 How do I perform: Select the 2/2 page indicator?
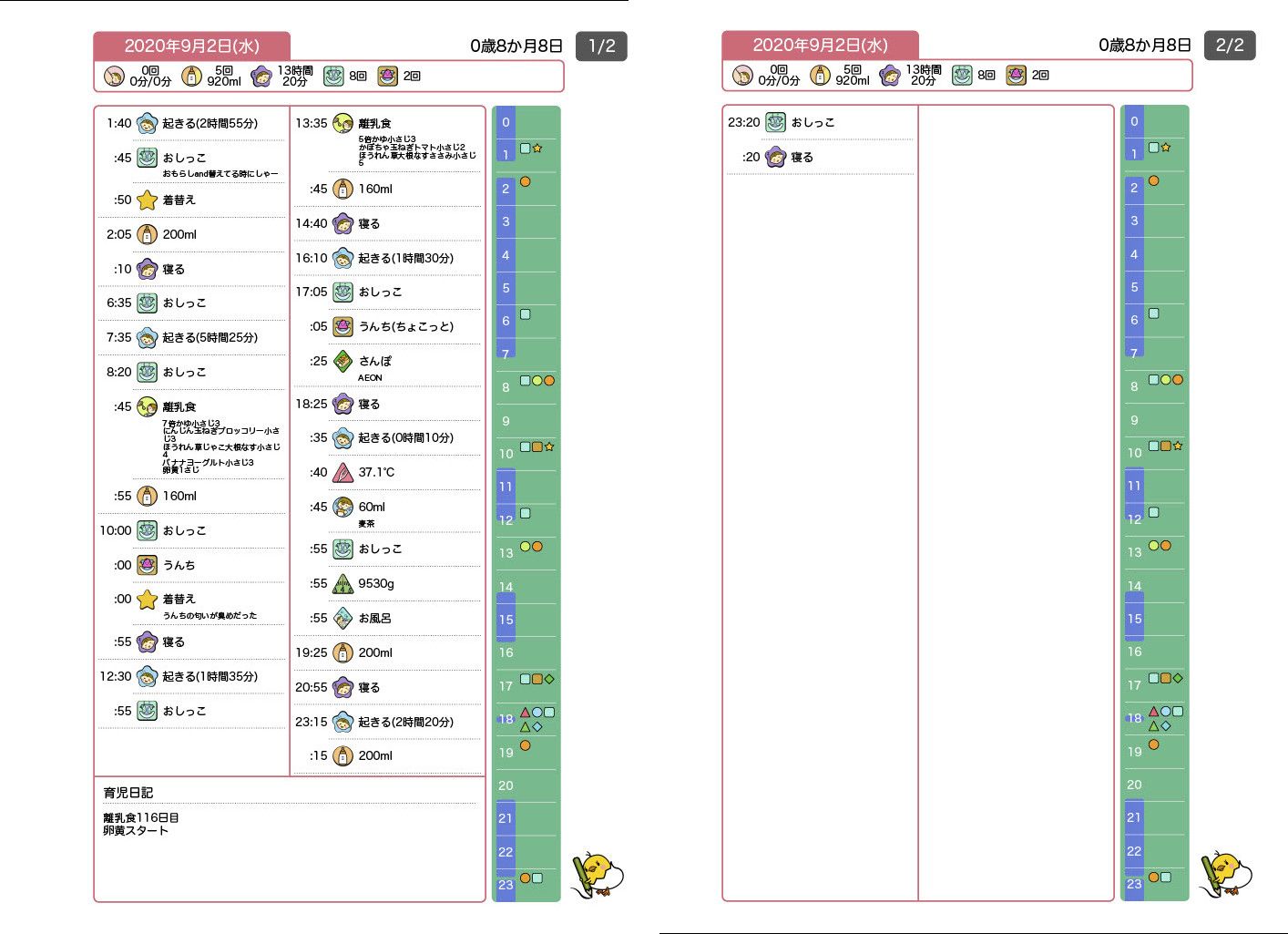[x=1230, y=45]
